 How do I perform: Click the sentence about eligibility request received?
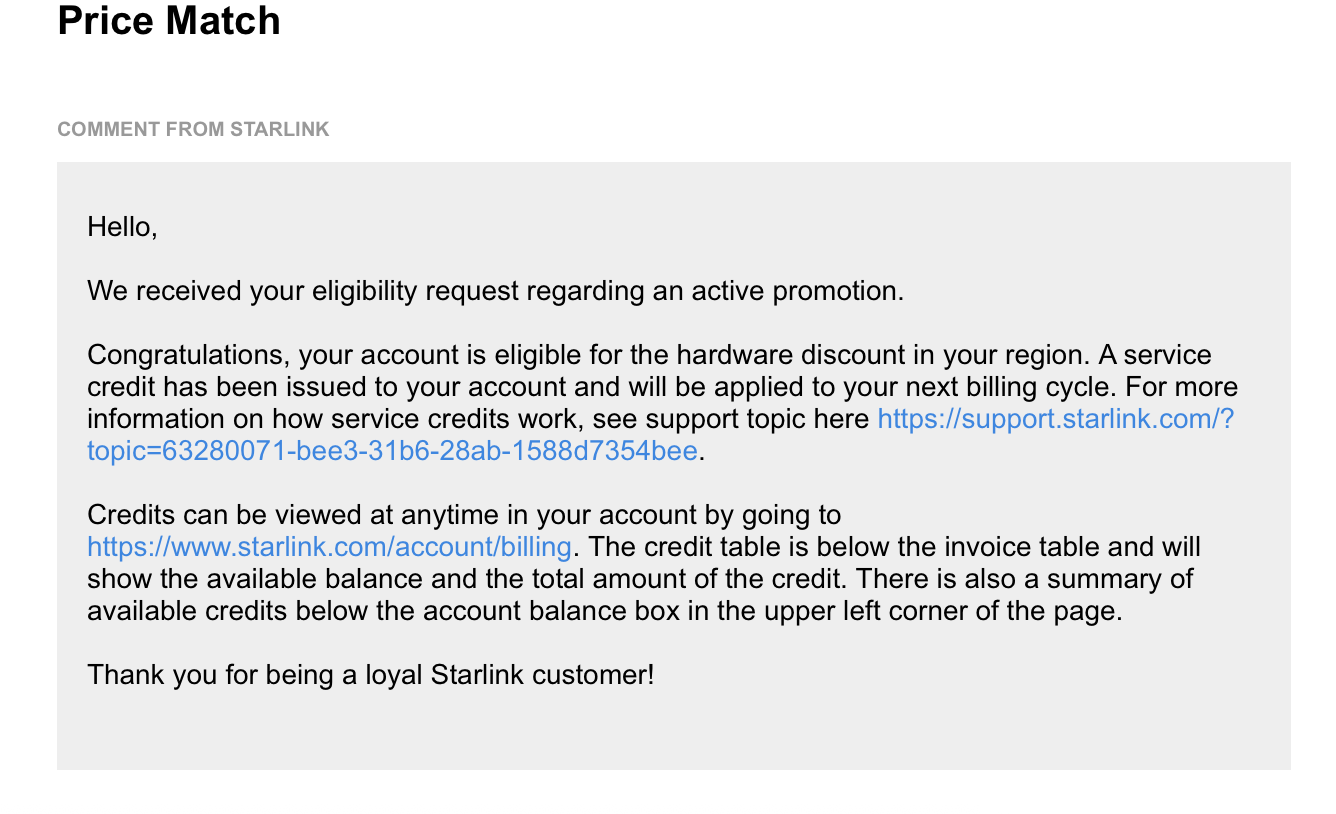[495, 291]
